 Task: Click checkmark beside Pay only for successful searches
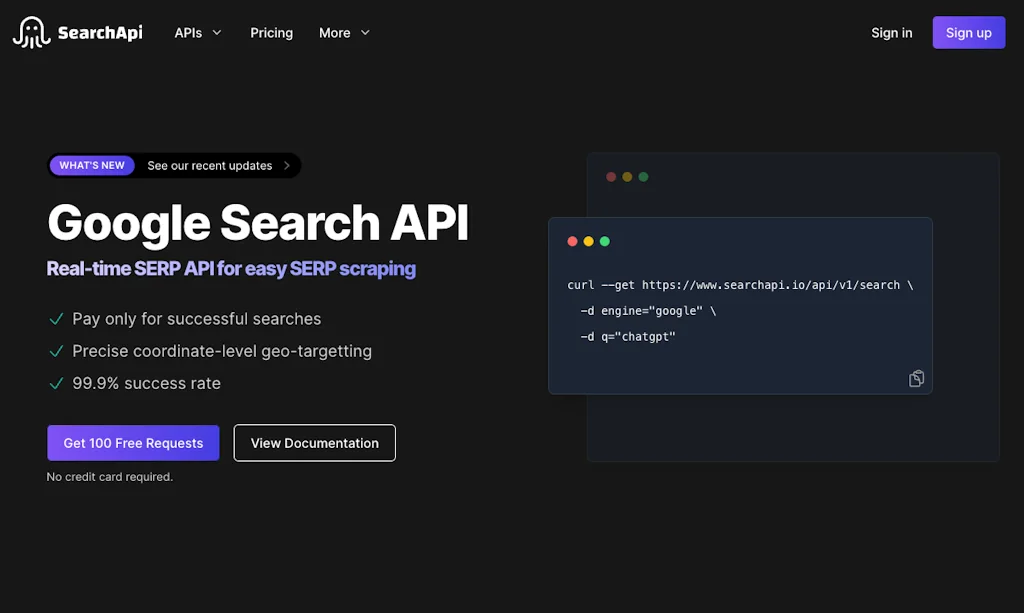click(x=57, y=319)
